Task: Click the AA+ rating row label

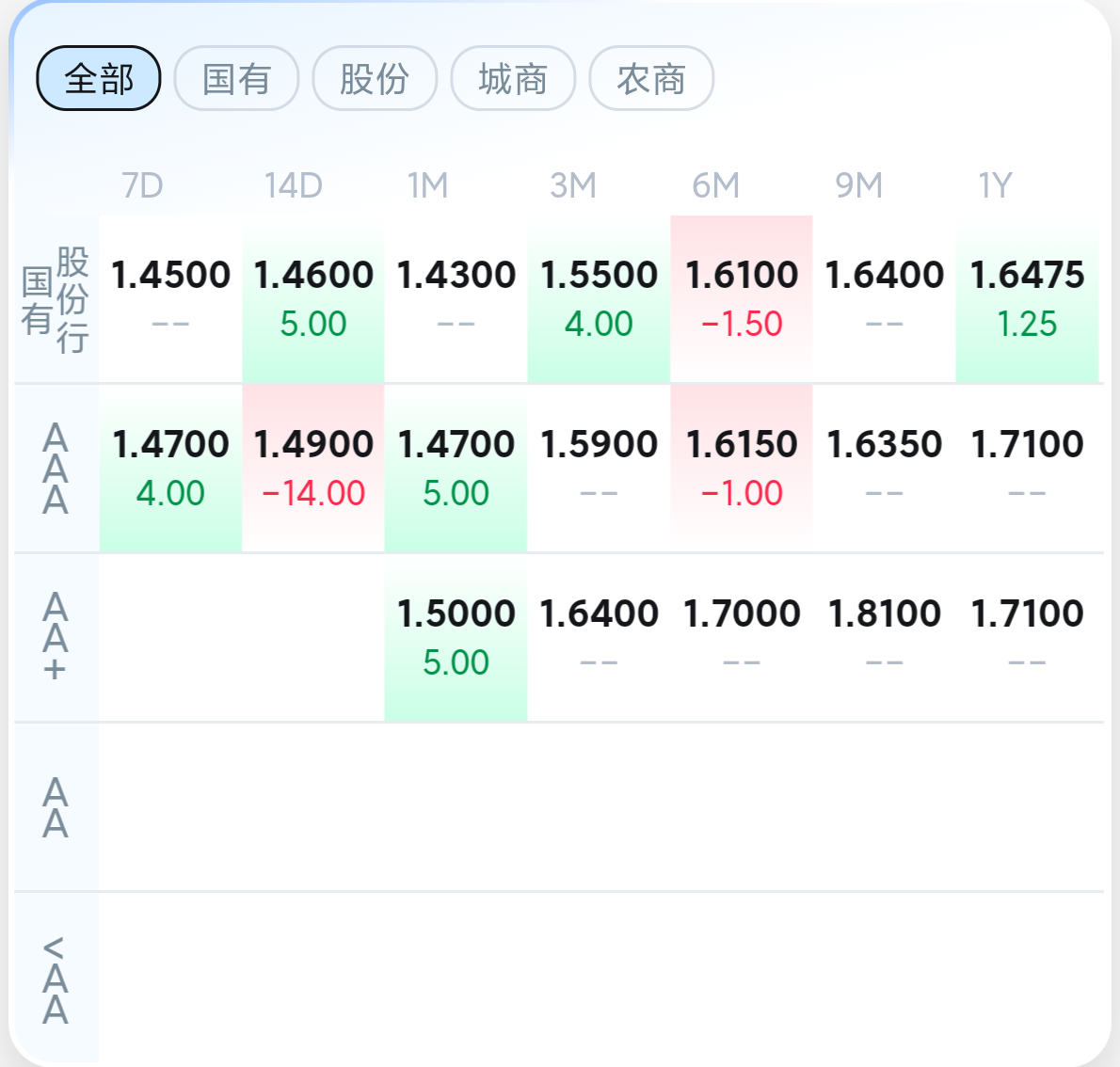Action: coord(56,637)
